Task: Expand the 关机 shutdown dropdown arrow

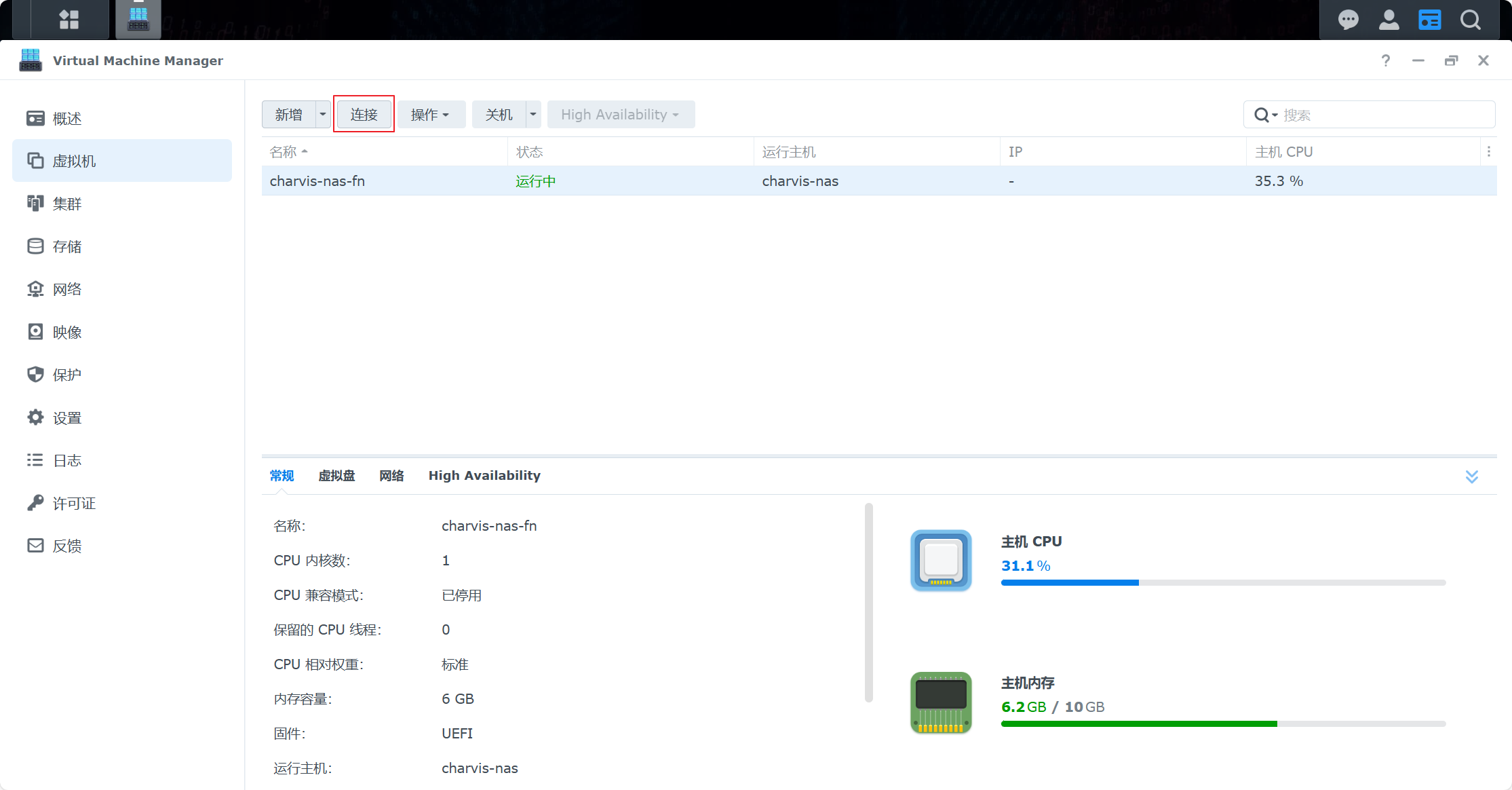Action: [x=533, y=115]
